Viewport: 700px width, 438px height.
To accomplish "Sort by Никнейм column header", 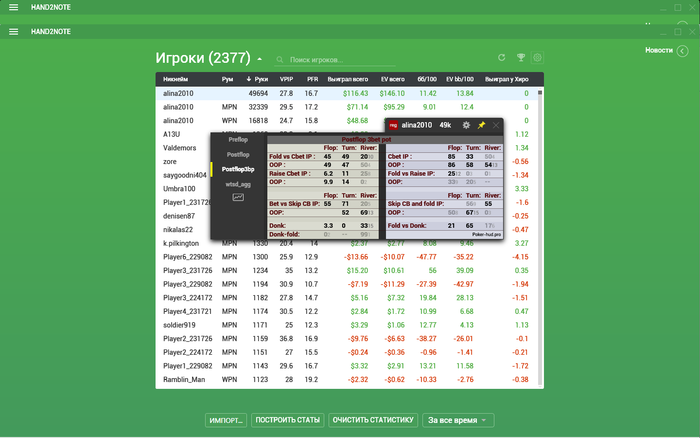I will click(x=175, y=79).
